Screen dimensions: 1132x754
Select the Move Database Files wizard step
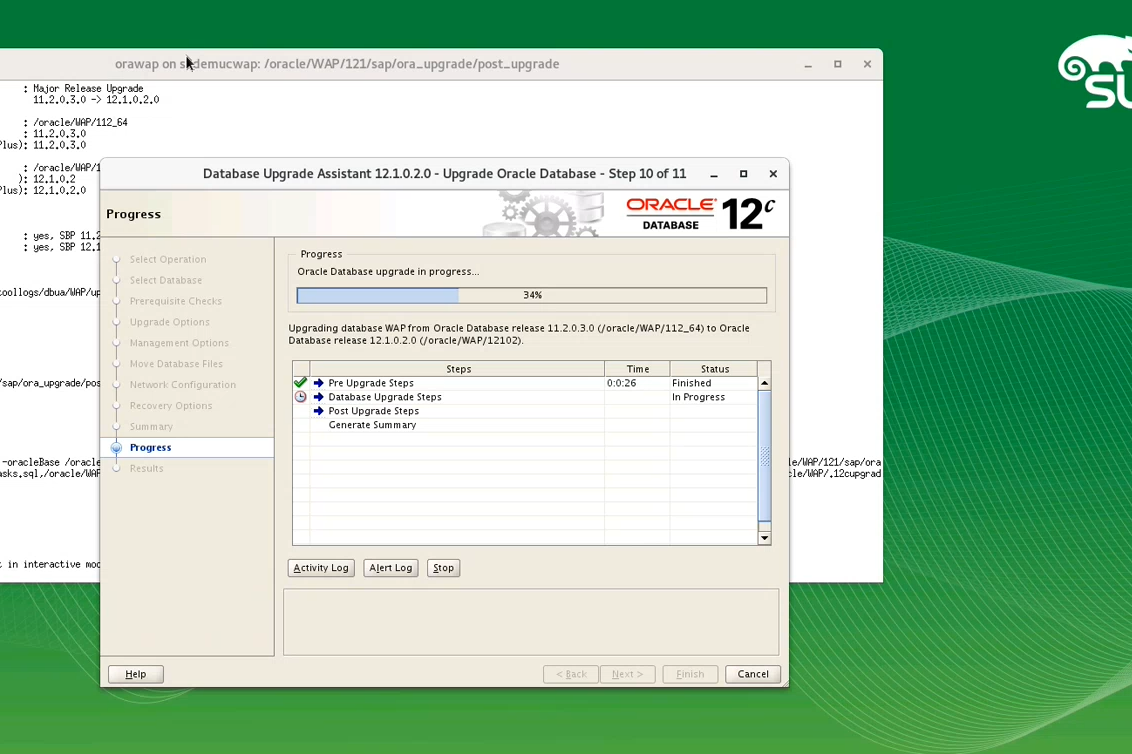coord(176,364)
